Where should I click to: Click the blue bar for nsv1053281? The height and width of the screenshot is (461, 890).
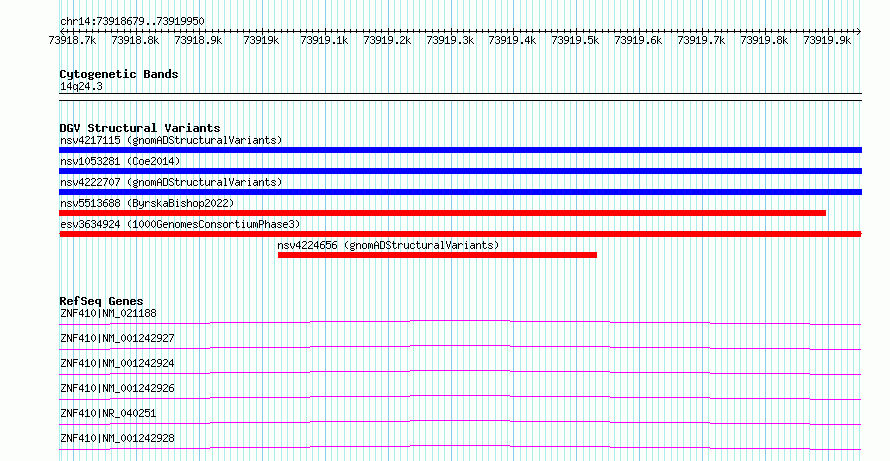[460, 171]
